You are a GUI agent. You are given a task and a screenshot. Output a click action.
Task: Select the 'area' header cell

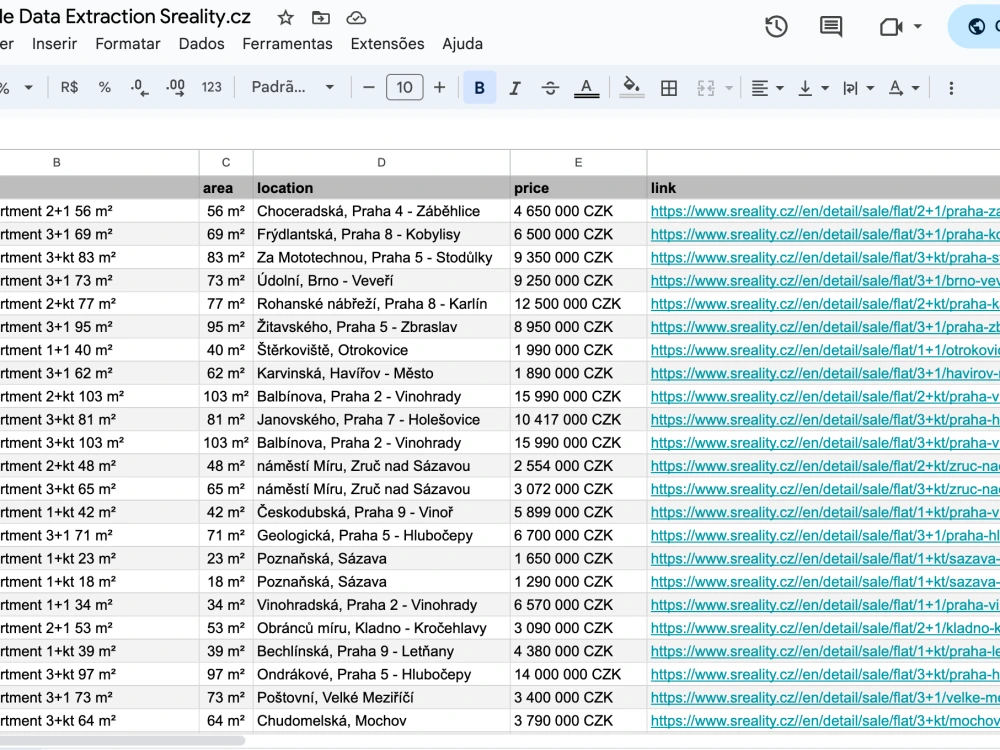(226, 188)
